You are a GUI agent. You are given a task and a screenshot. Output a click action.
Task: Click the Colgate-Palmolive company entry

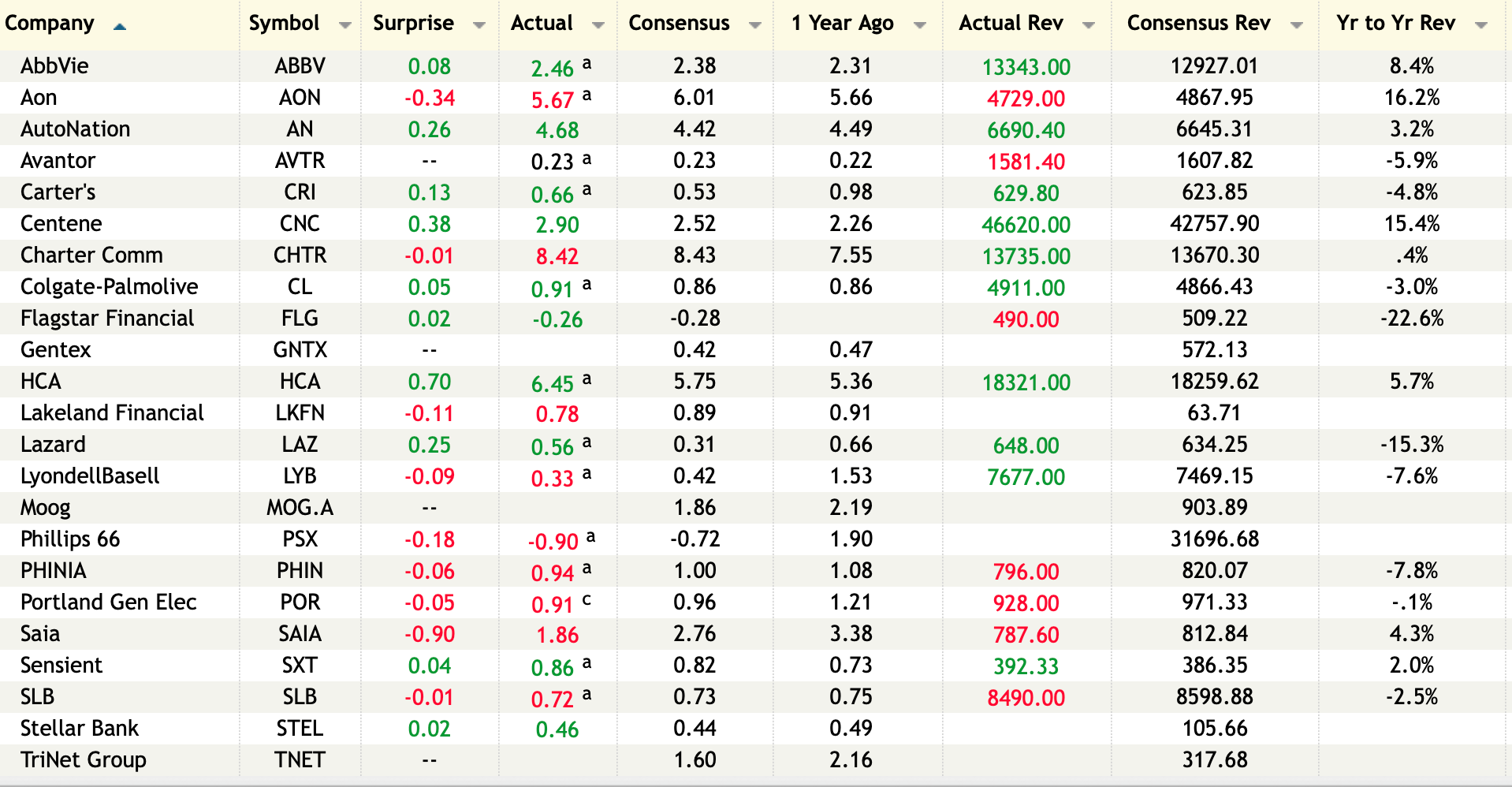coord(109,287)
